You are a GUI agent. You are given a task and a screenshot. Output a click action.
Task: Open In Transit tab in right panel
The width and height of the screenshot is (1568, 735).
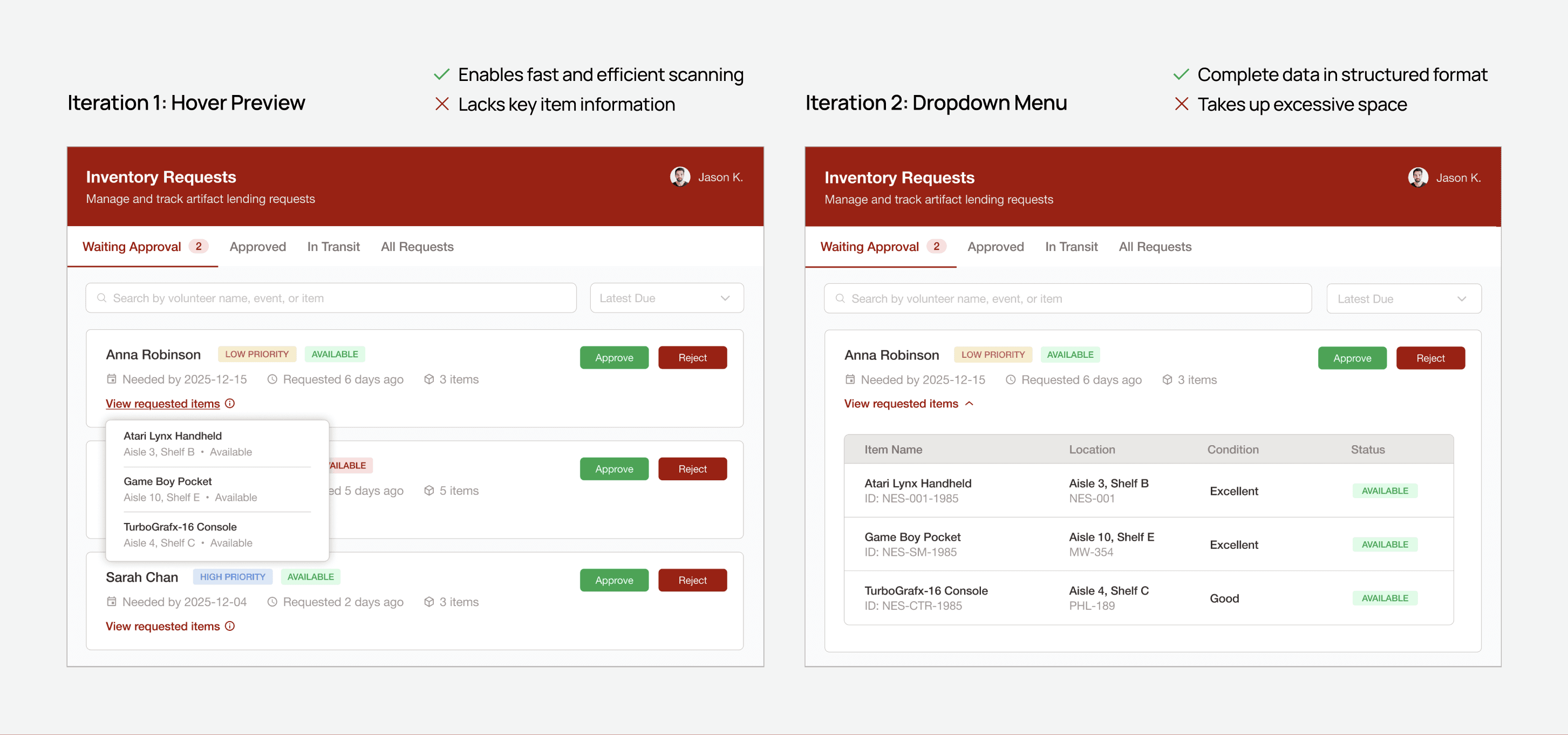[x=1071, y=247]
